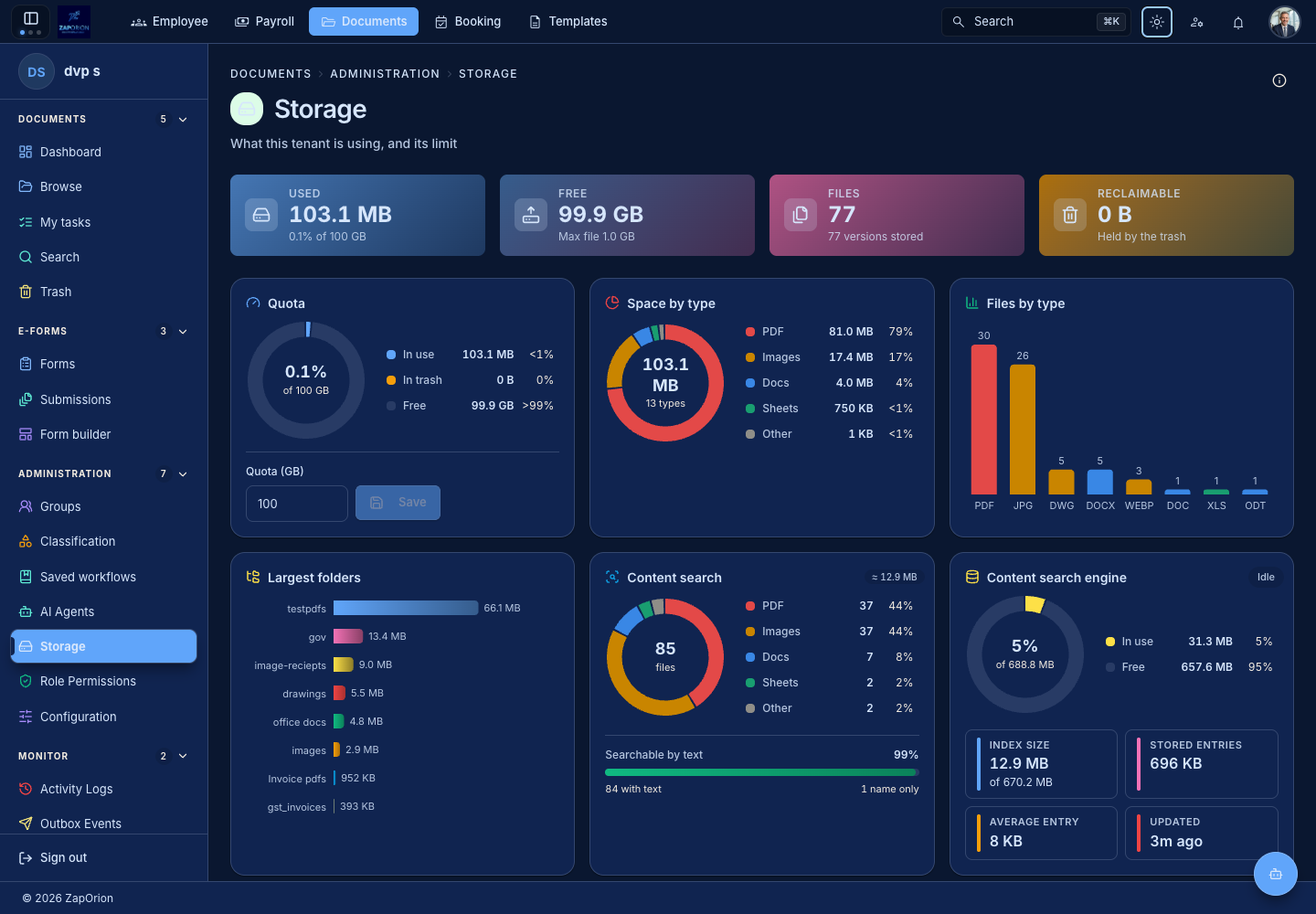Click the red PDF bar in Files by type
The height and width of the screenshot is (914, 1316).
[x=984, y=420]
